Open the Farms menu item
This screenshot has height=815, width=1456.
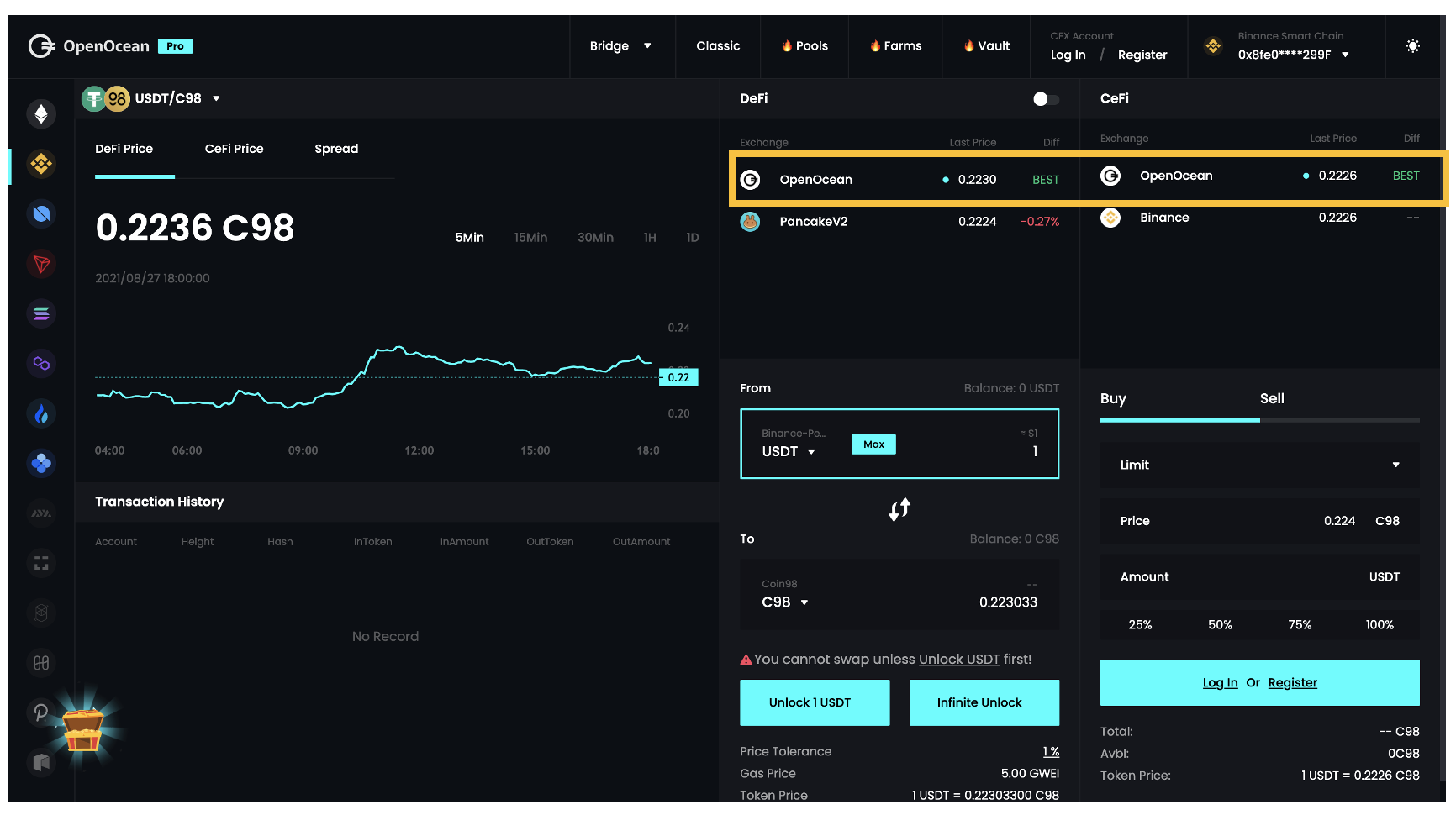(896, 46)
